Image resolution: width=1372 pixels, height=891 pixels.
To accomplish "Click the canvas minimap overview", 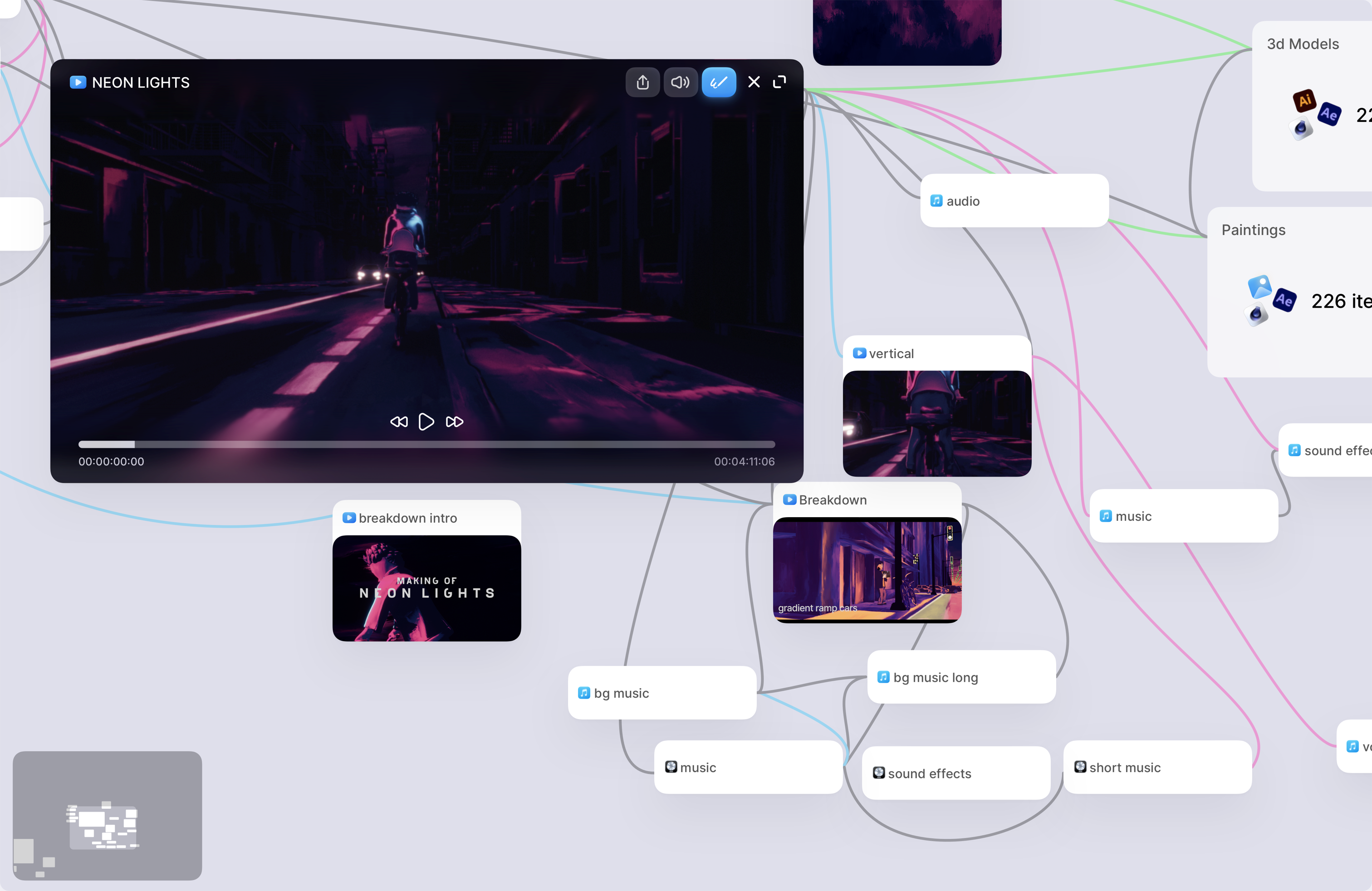I will [x=107, y=815].
